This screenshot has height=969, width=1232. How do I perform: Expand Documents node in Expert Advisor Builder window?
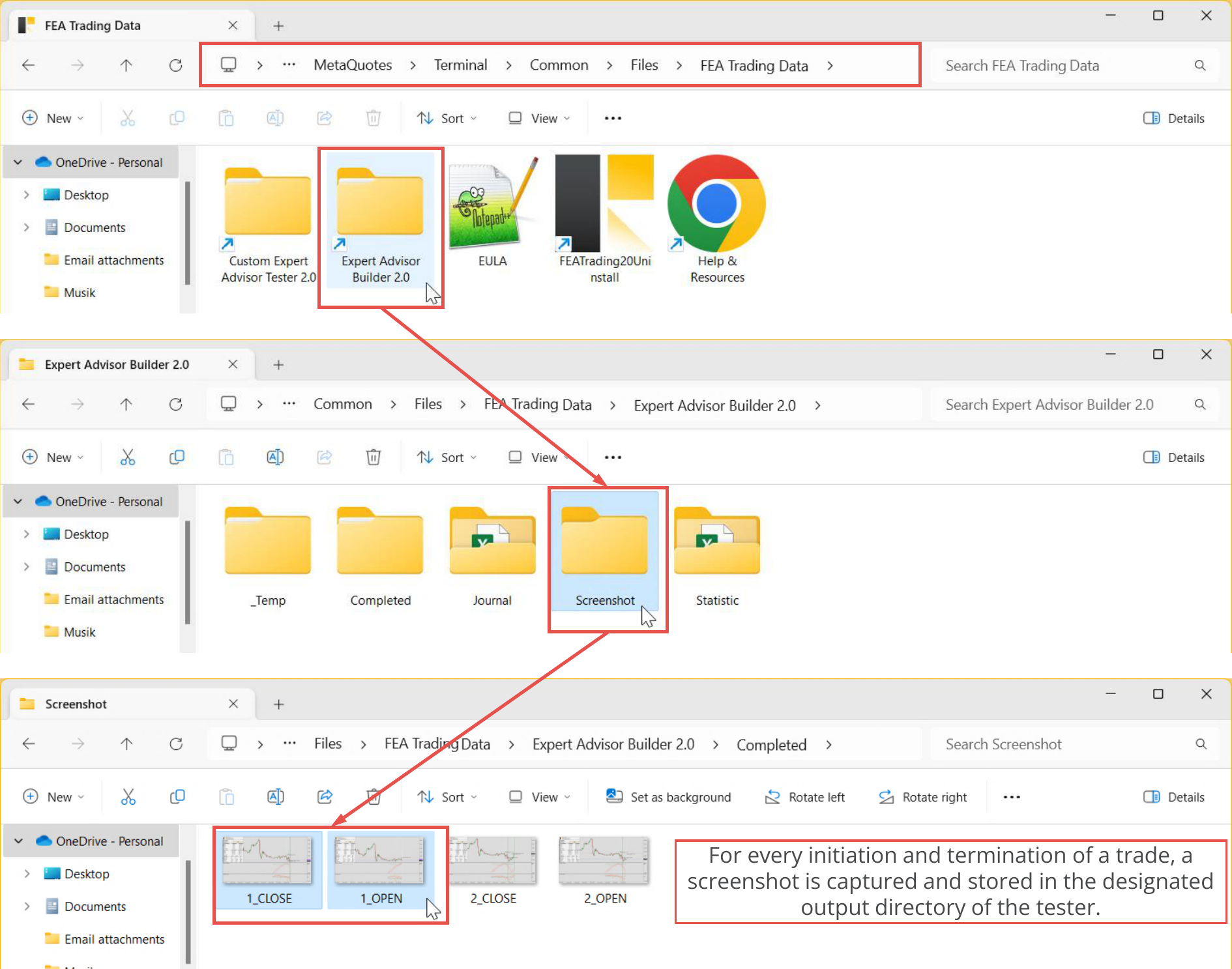26,567
